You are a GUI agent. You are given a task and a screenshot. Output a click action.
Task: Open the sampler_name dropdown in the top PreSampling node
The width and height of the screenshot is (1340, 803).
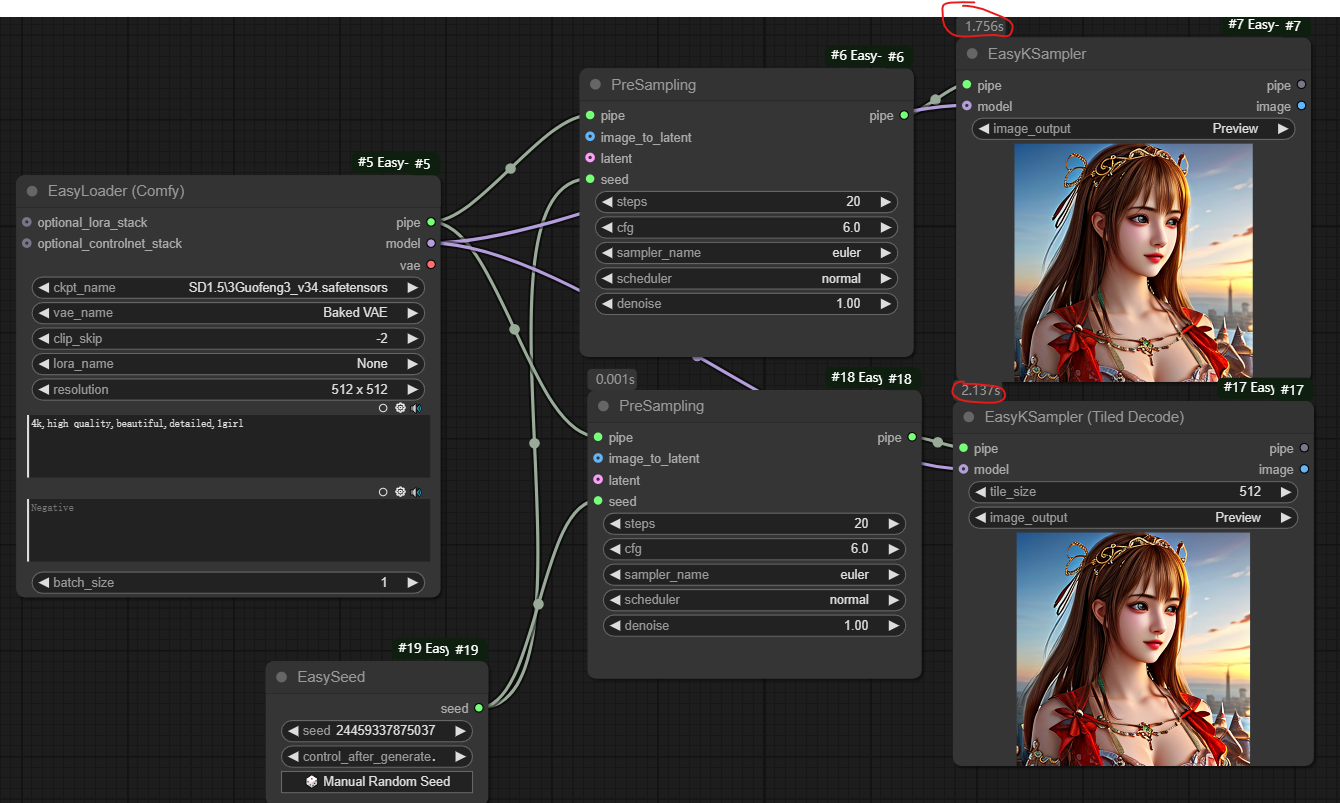coord(745,253)
